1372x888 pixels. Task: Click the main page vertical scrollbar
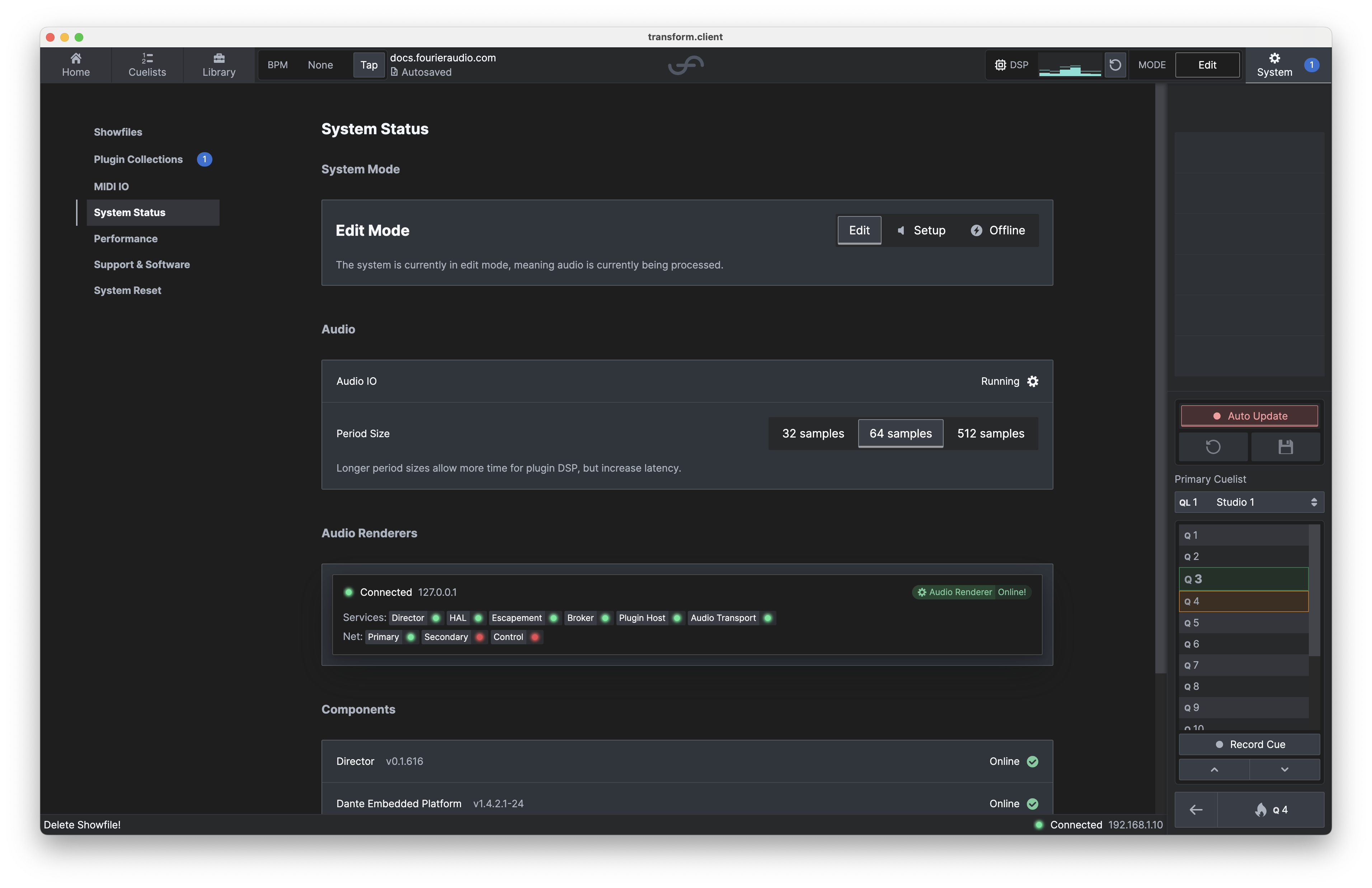[1161, 378]
